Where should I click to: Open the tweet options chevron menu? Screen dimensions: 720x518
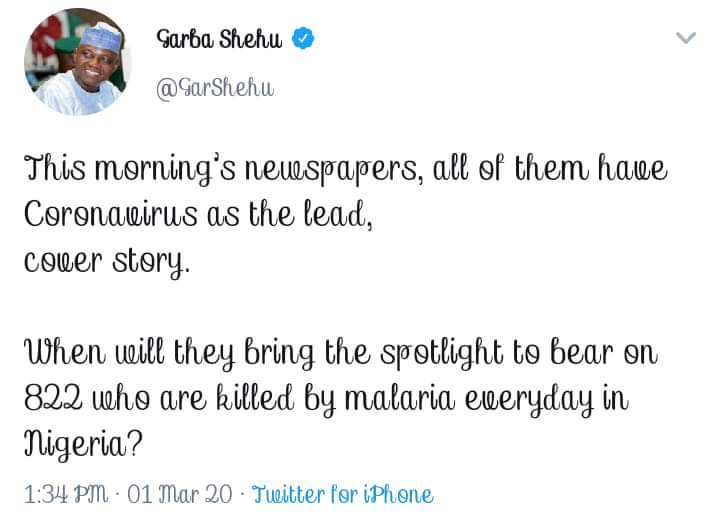pos(686,38)
